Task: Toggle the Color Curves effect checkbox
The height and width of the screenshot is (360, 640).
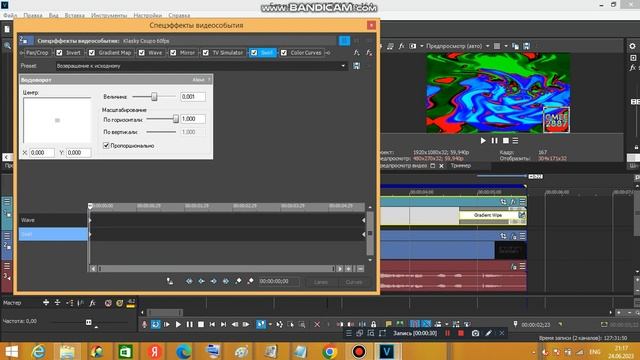Action: coord(284,53)
